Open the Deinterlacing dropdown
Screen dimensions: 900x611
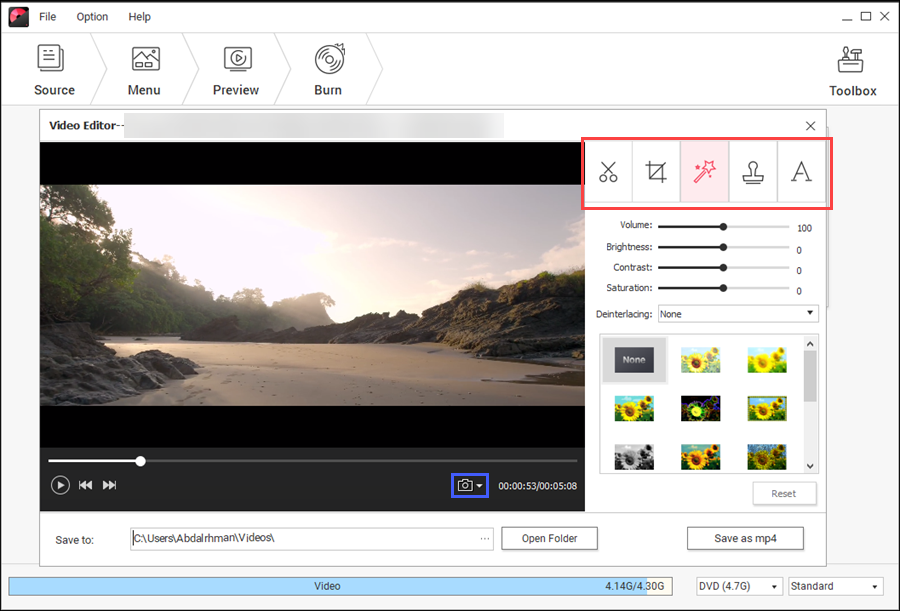(x=737, y=313)
